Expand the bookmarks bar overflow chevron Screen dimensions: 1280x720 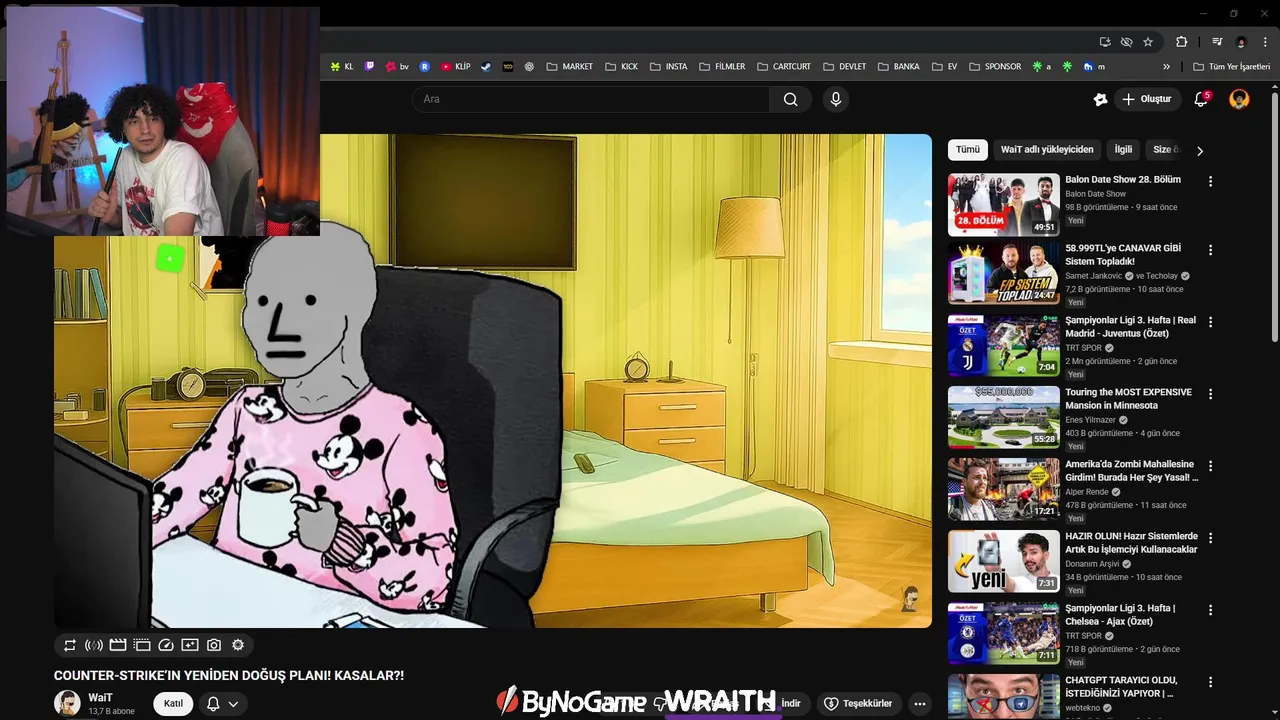pos(1166,67)
